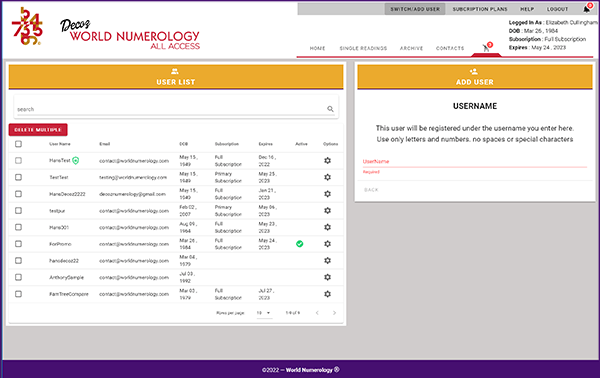Sort by the User Name column header
The image size is (600, 378).
[x=60, y=144]
